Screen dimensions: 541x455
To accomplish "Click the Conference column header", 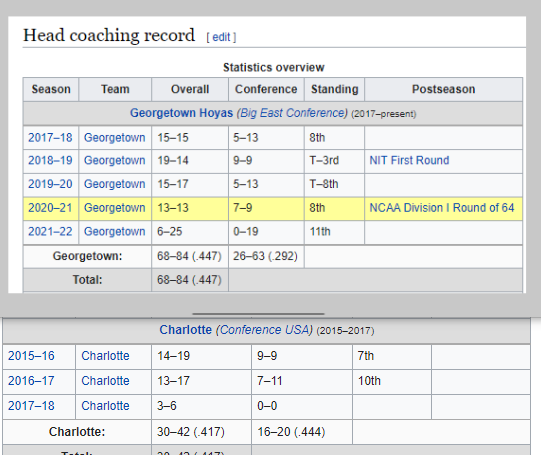I will pyautogui.click(x=266, y=89).
